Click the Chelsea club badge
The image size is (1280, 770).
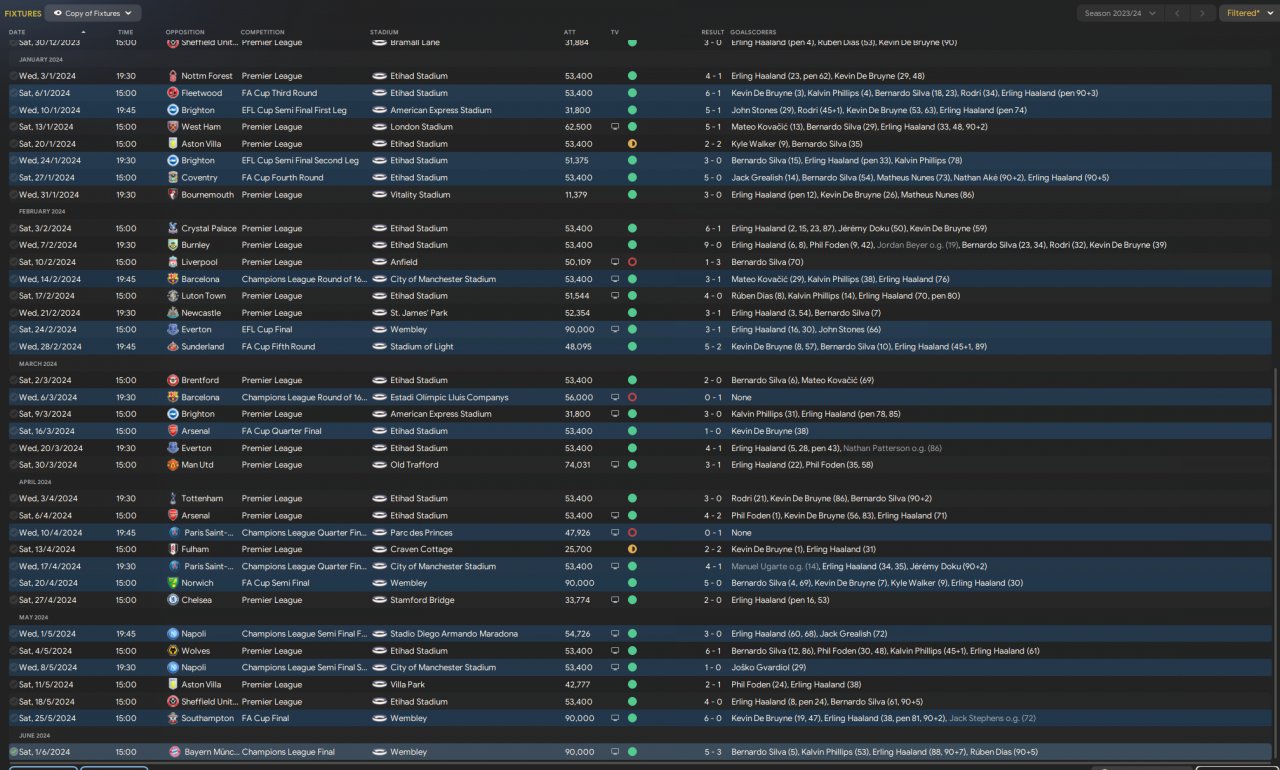[173, 600]
